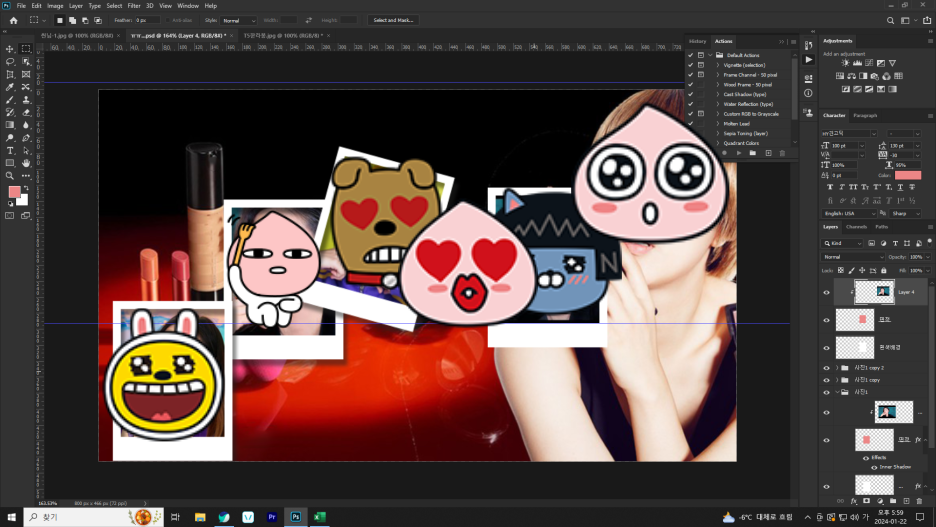Toggle Molten Lead action checkmark
The height and width of the screenshot is (527, 936).
click(x=691, y=124)
